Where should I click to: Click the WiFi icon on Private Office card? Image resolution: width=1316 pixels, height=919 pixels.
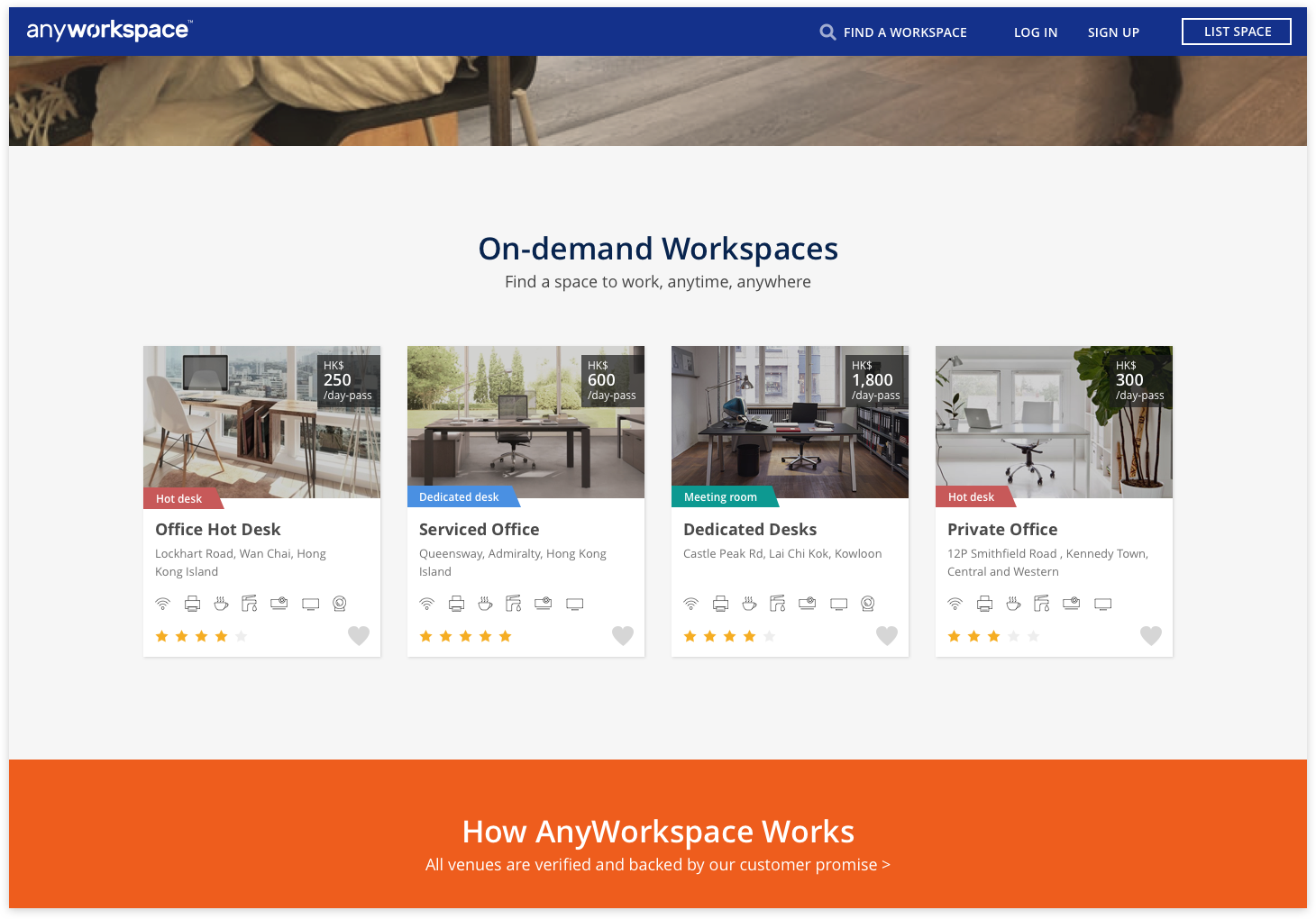click(955, 604)
